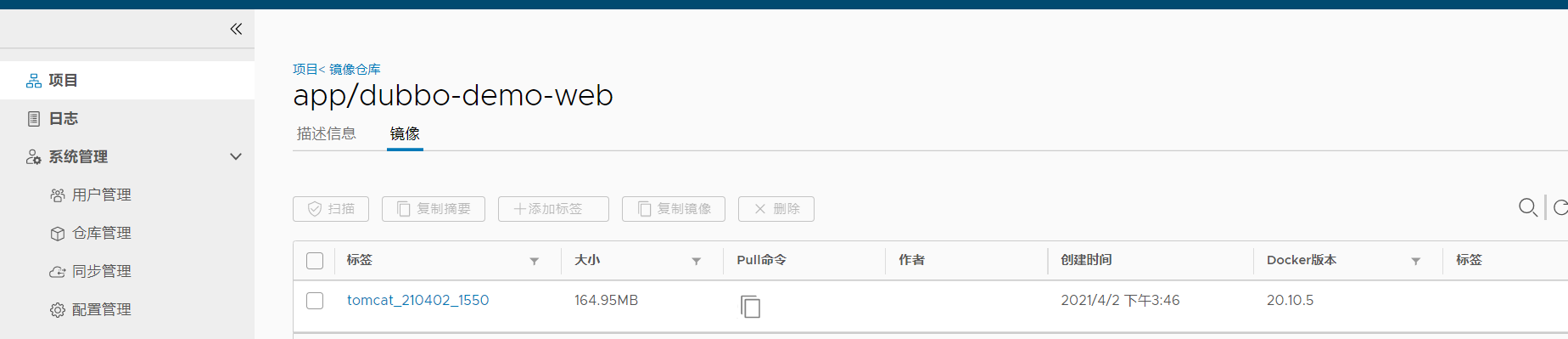Open filter dropdown on 标签 column

click(x=535, y=261)
